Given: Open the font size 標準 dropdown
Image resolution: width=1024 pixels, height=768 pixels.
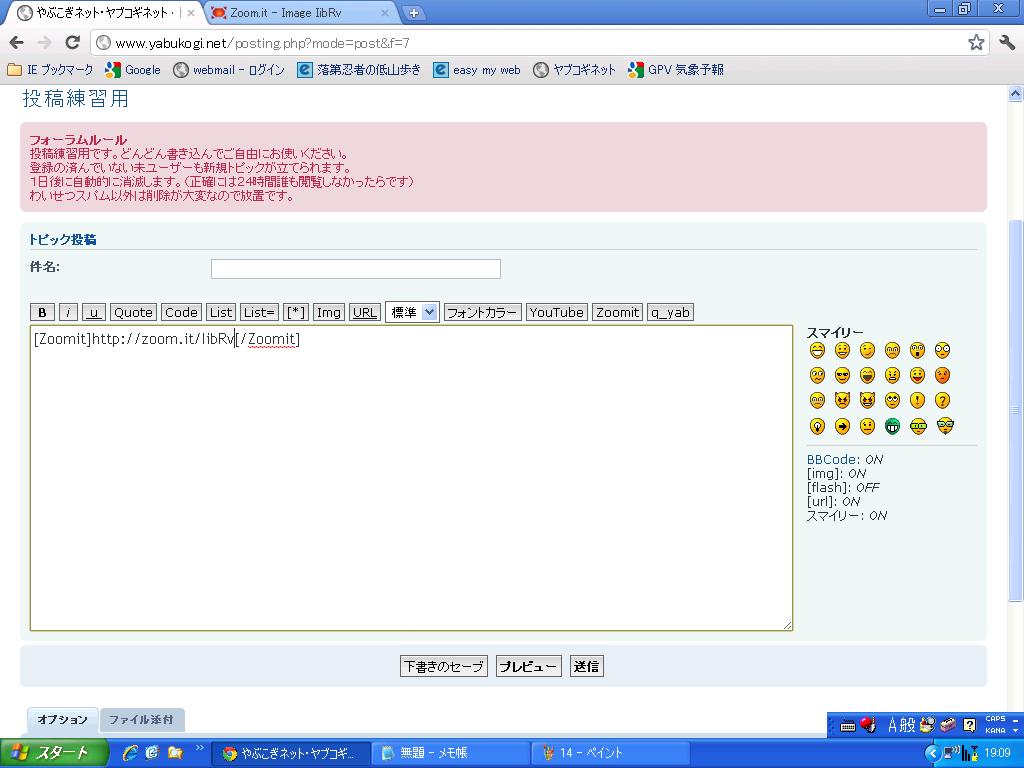Looking at the screenshot, I should tap(412, 312).
